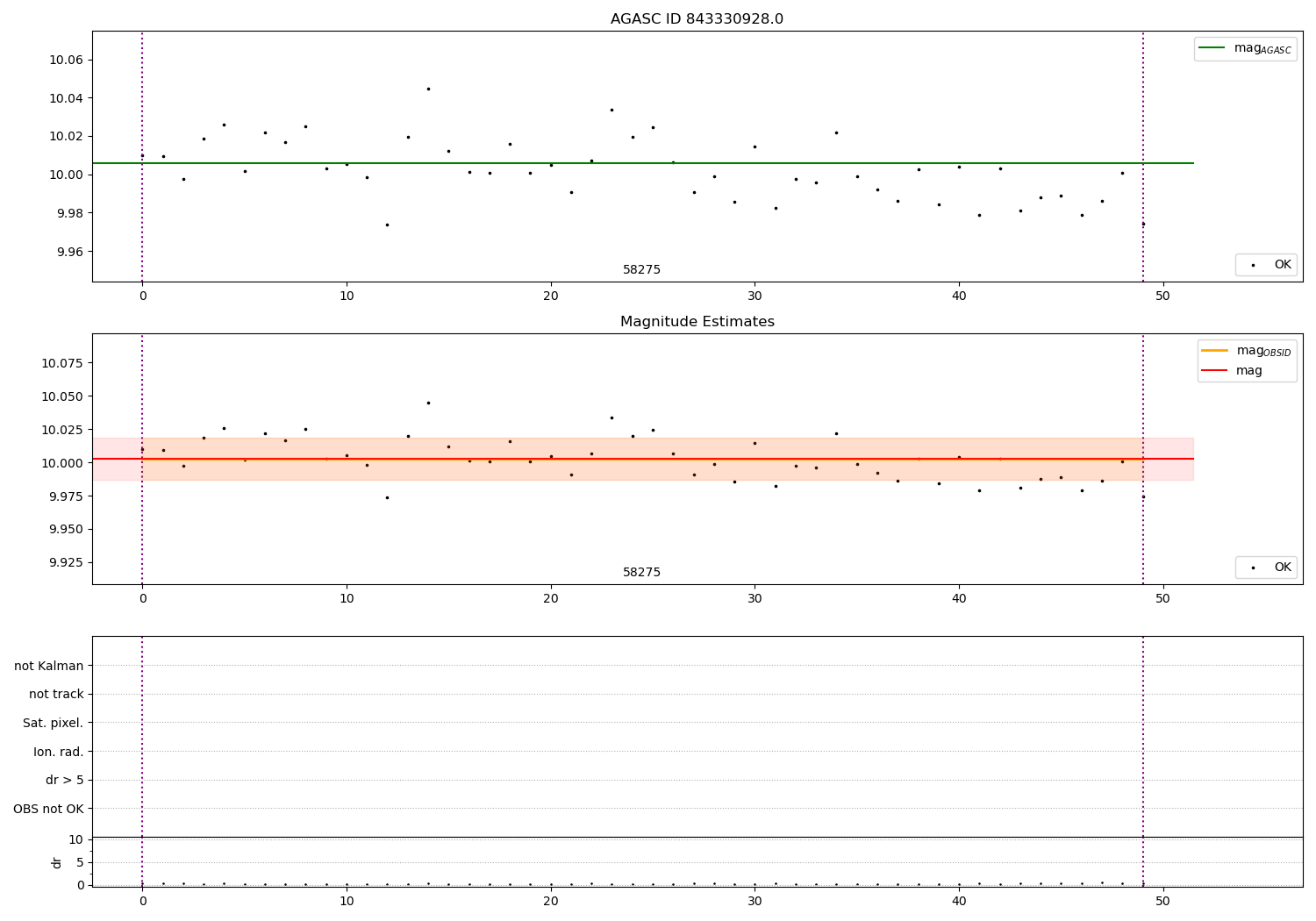Click the highest data point in top plot
The image size is (1316, 921).
click(428, 89)
